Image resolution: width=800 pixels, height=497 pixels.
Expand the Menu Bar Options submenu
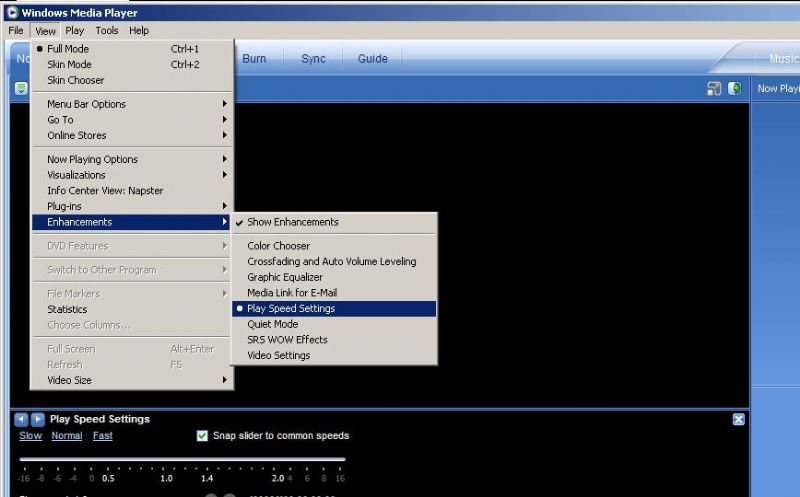(x=132, y=104)
